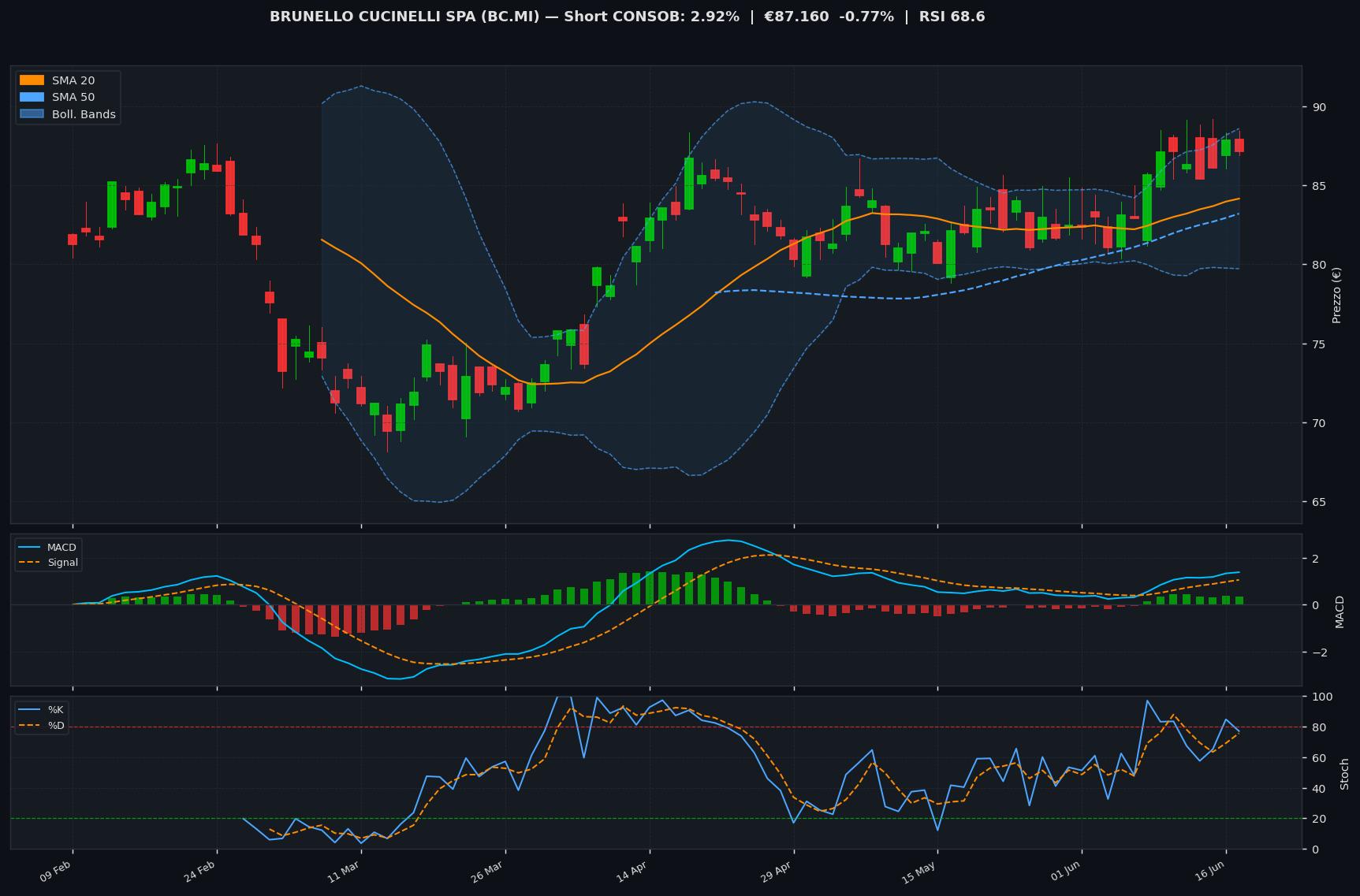Click "Short CONSOB: 2.92%" in the title
Screen dimensions: 1360x896
[x=652, y=17]
